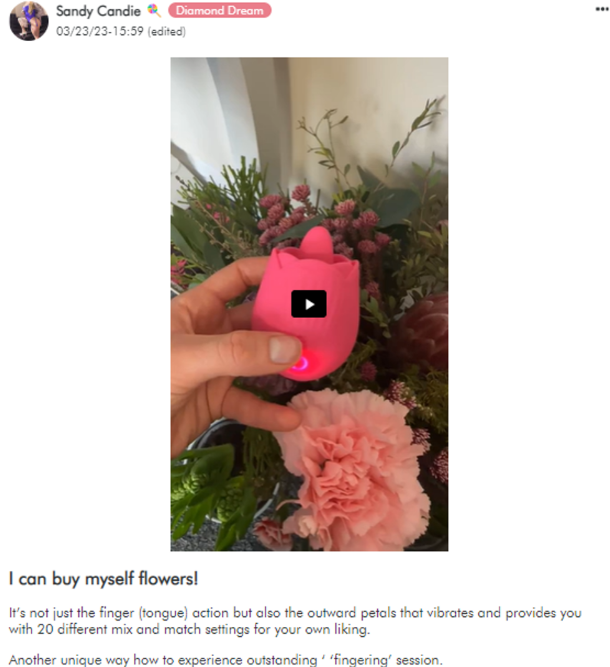Viewport: 610px width, 667px height.
Task: Click the line starting 'It's not just the finger'
Action: pos(295,613)
